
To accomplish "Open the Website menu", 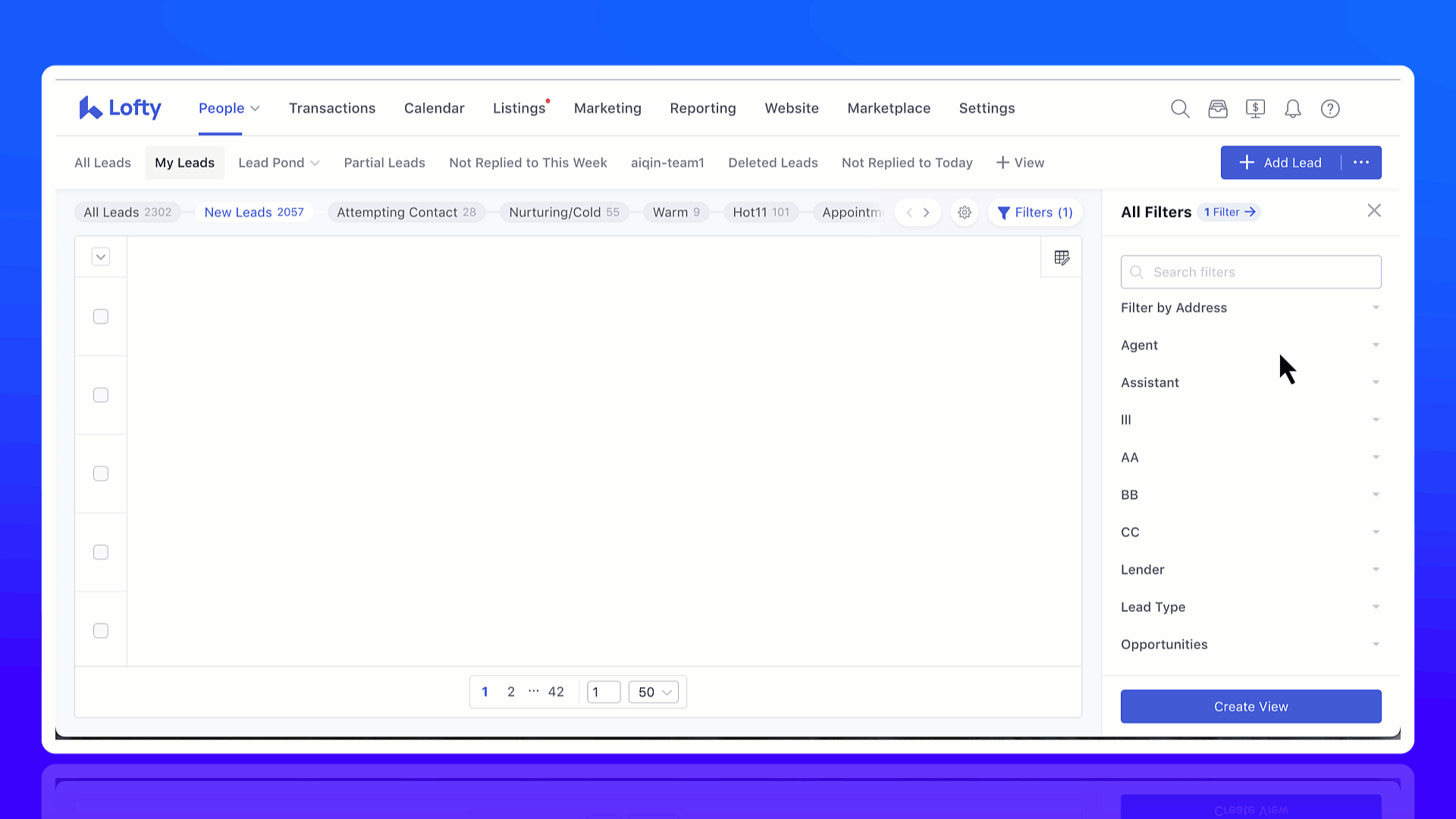I will click(x=792, y=108).
